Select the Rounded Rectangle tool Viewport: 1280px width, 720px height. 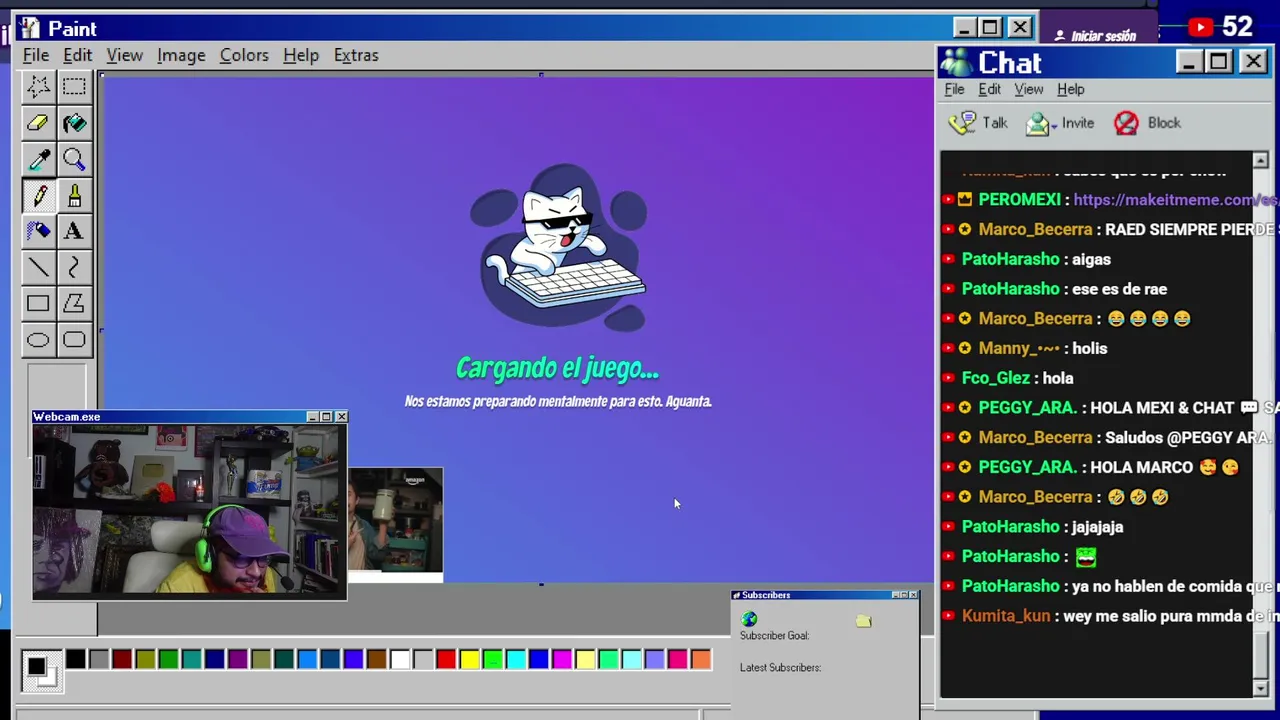click(x=74, y=340)
